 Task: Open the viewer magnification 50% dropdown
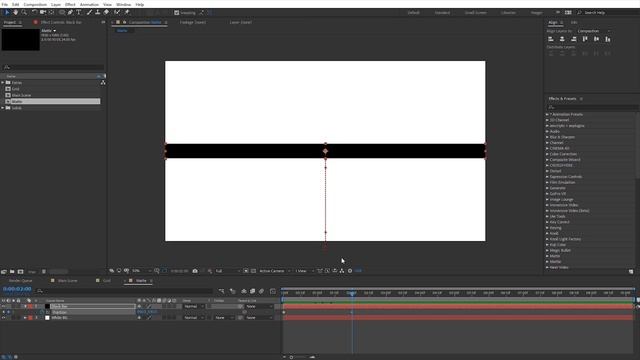141,271
